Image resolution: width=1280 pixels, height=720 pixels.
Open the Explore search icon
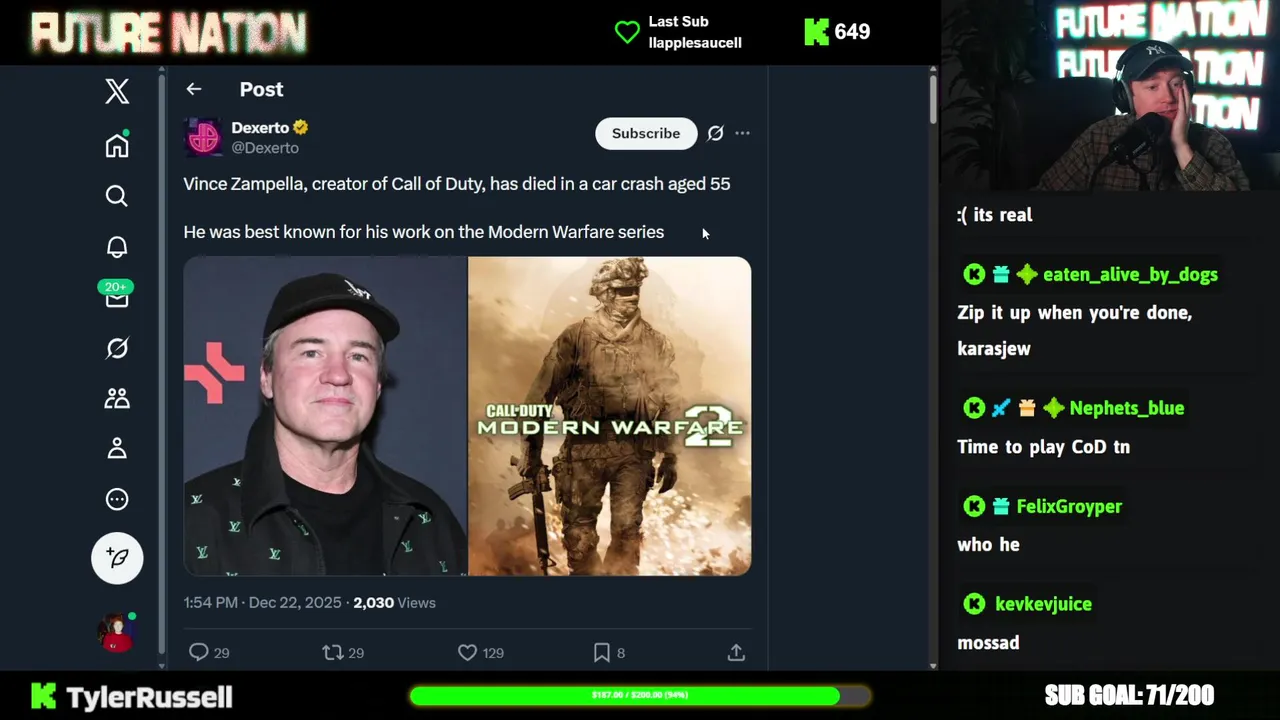pos(117,196)
